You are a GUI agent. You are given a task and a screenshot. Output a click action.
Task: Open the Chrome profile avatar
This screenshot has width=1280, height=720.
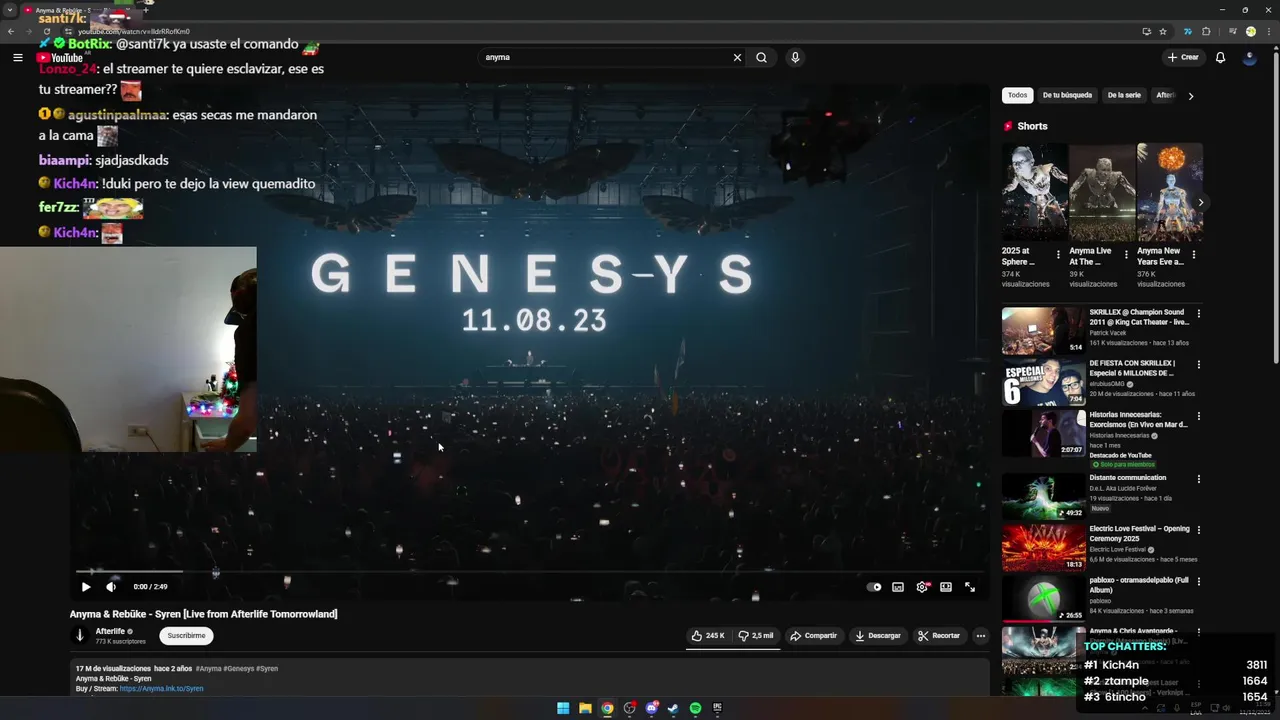click(x=1250, y=31)
